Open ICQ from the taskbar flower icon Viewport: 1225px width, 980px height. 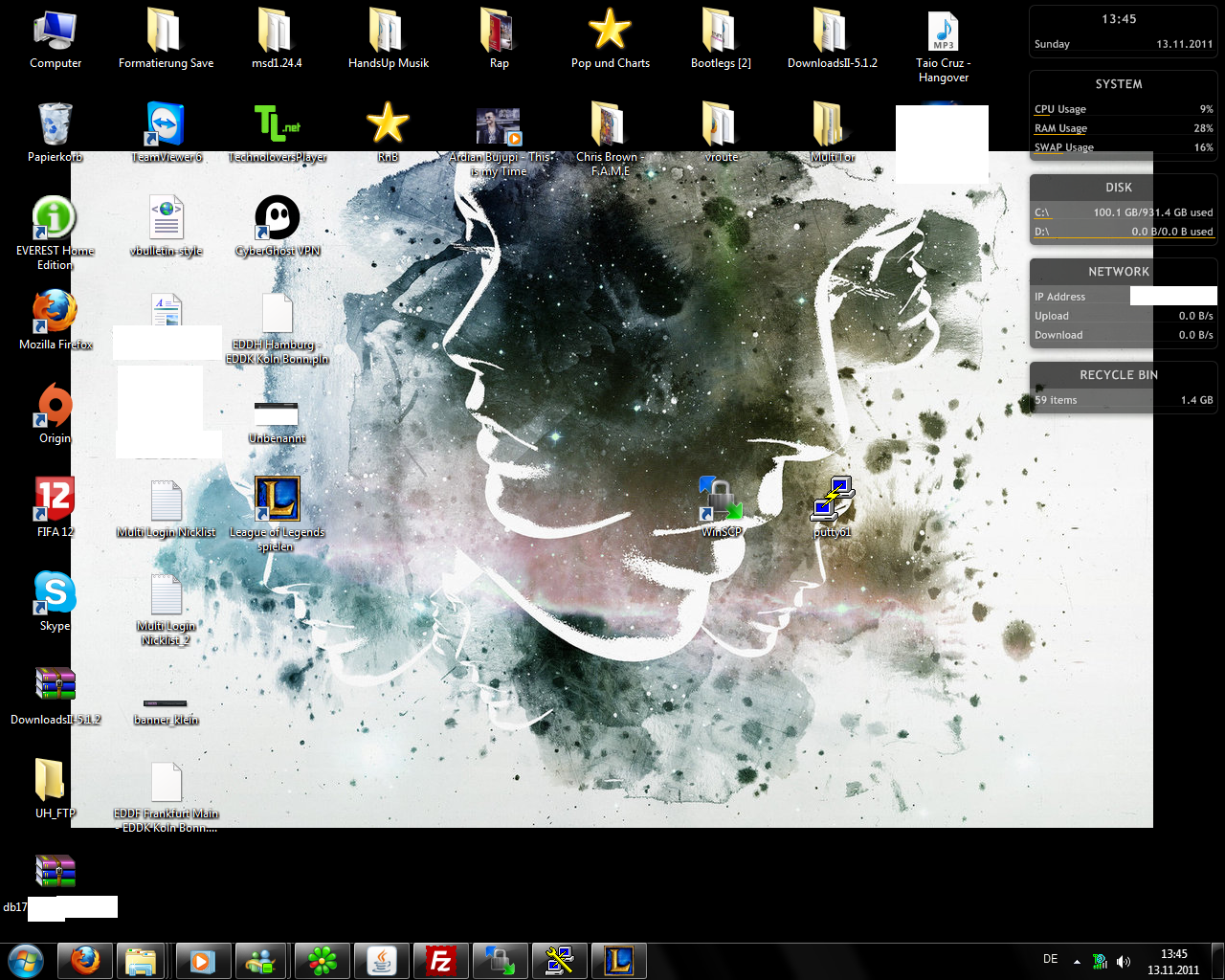323,960
